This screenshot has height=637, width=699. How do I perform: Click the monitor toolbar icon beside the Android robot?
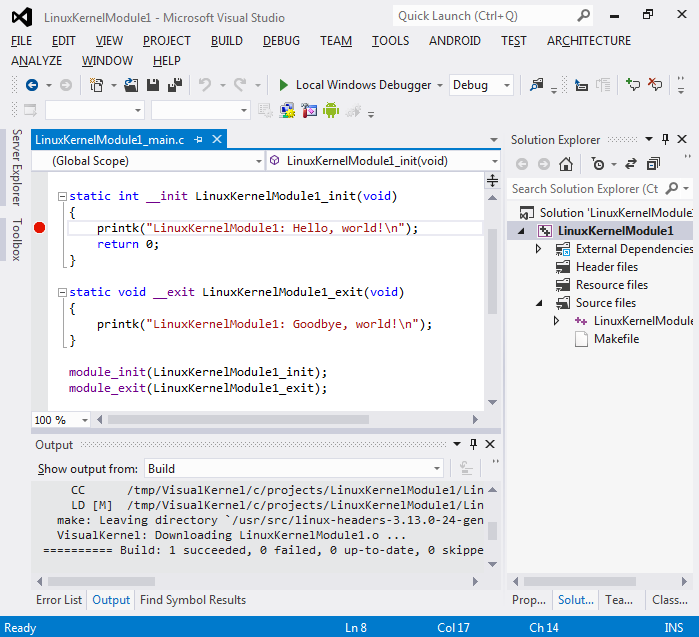coord(287,110)
